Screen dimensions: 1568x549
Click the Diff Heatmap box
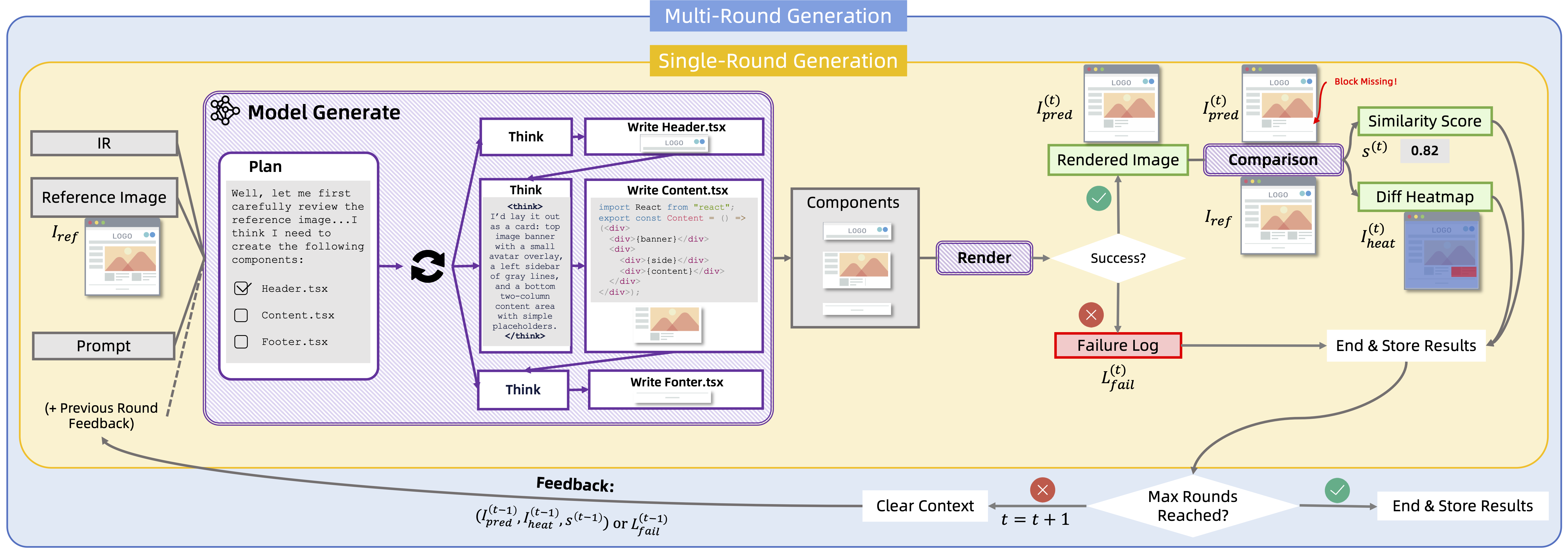click(x=1424, y=197)
